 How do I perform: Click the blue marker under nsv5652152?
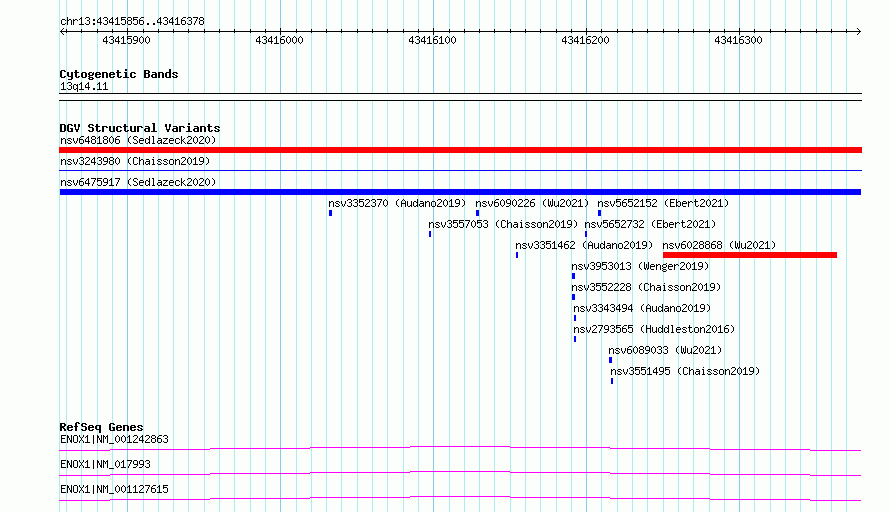point(599,213)
